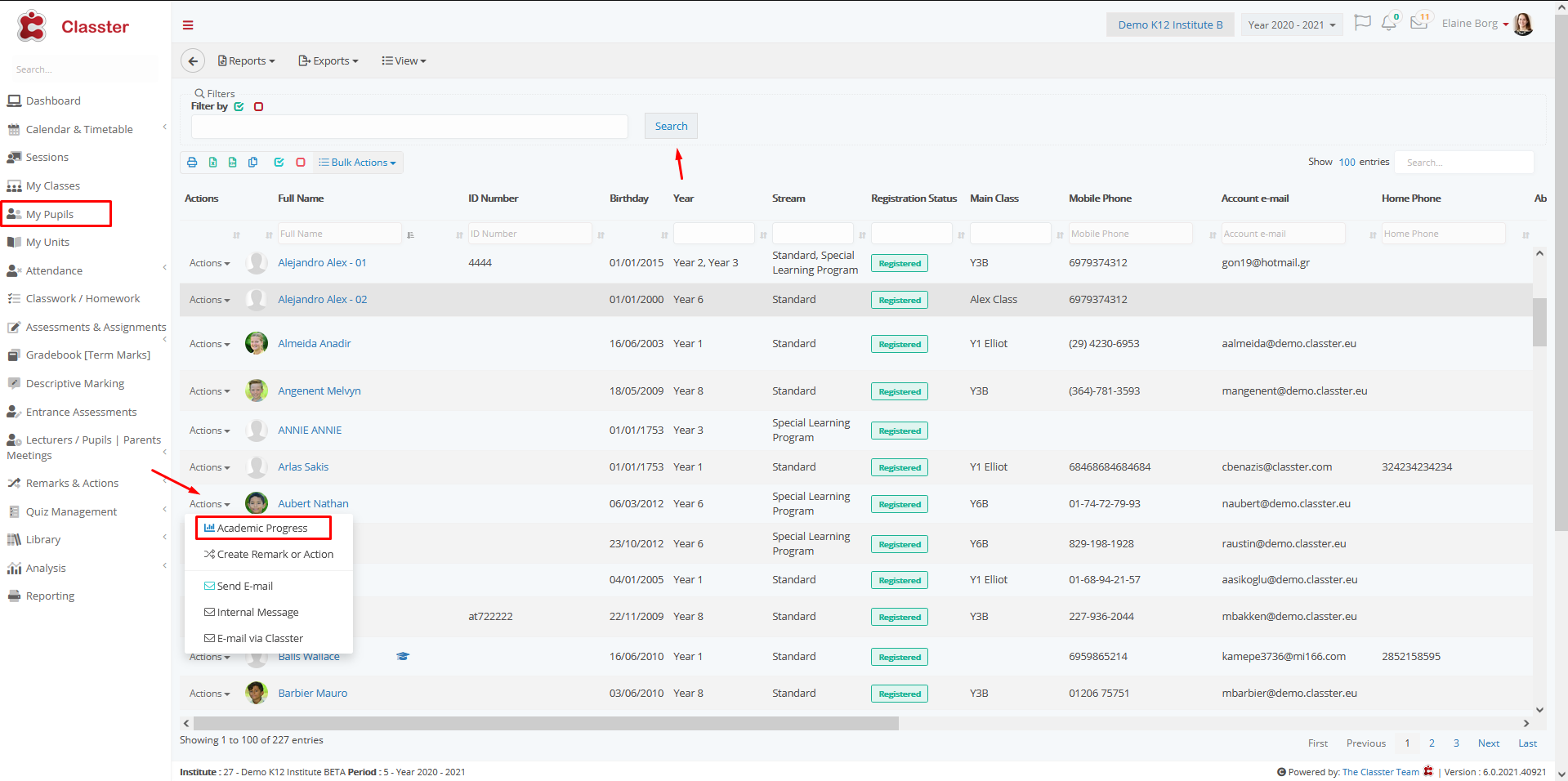Export table to CSV icon

[x=232, y=163]
